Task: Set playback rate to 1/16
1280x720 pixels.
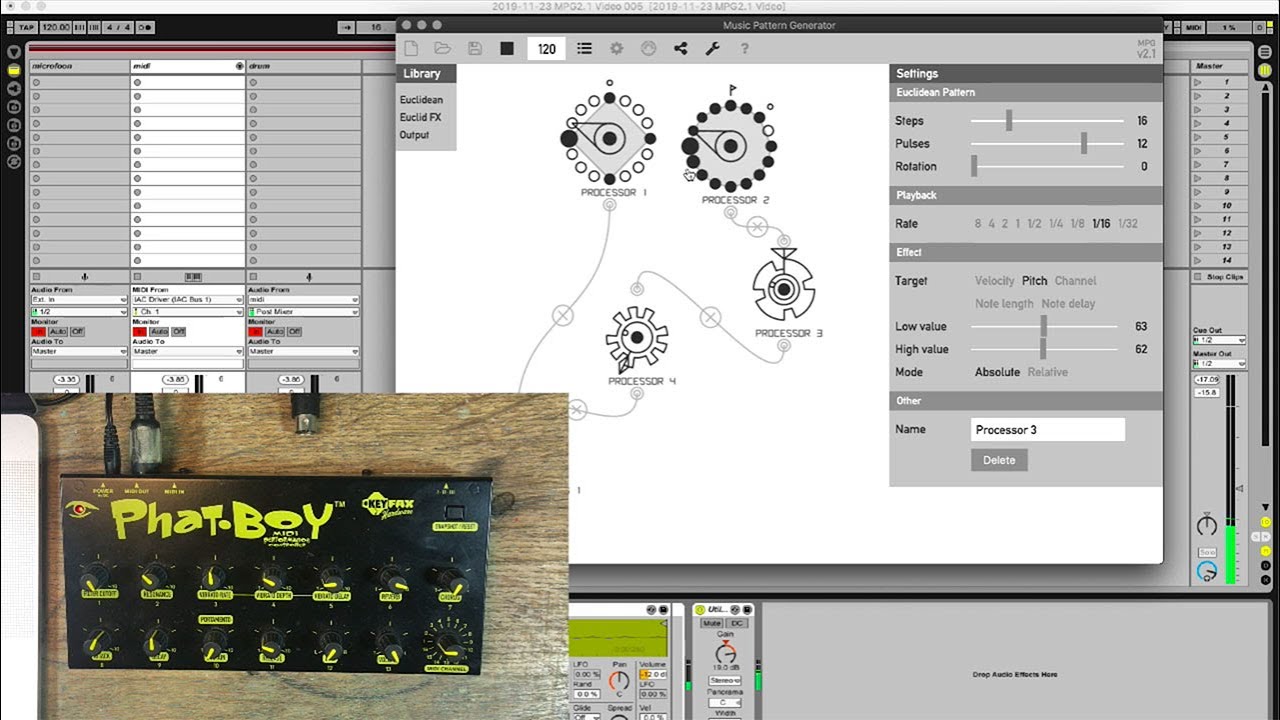Action: coord(1101,224)
